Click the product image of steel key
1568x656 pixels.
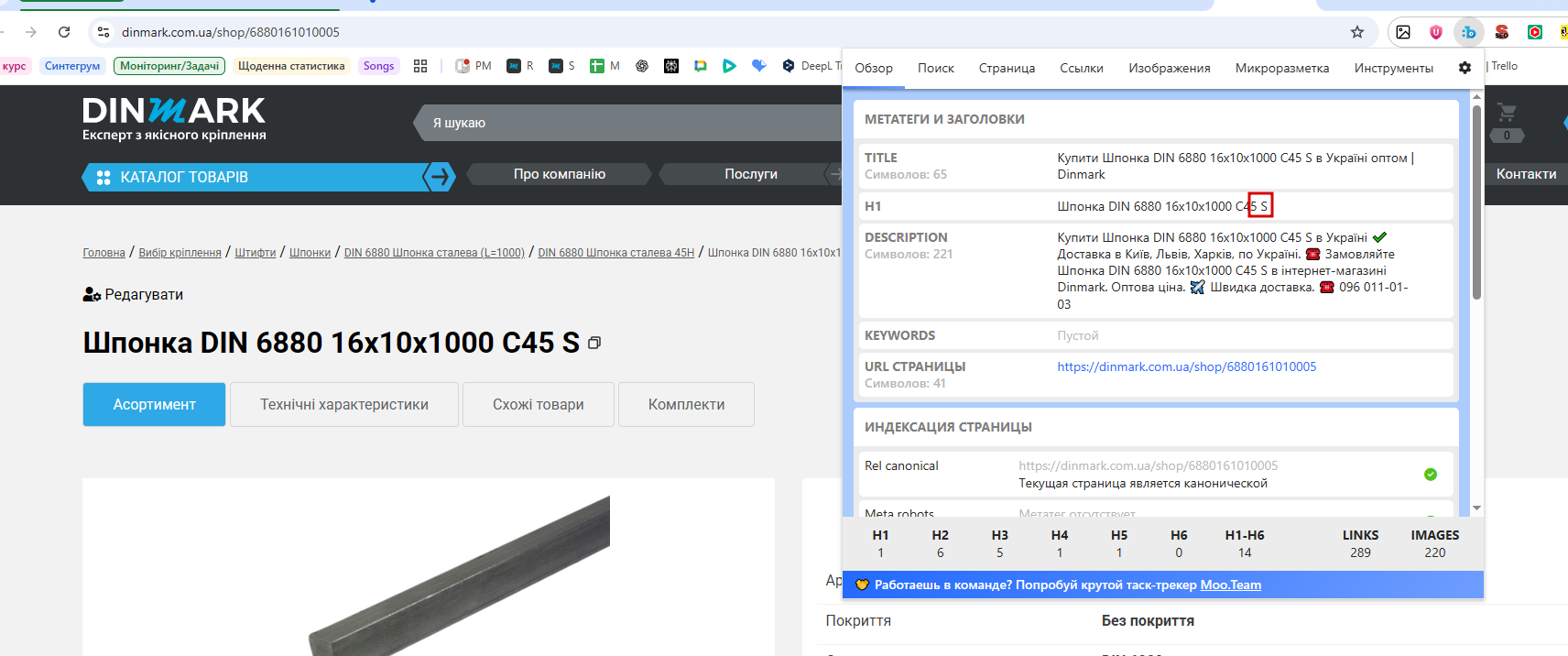click(459, 575)
